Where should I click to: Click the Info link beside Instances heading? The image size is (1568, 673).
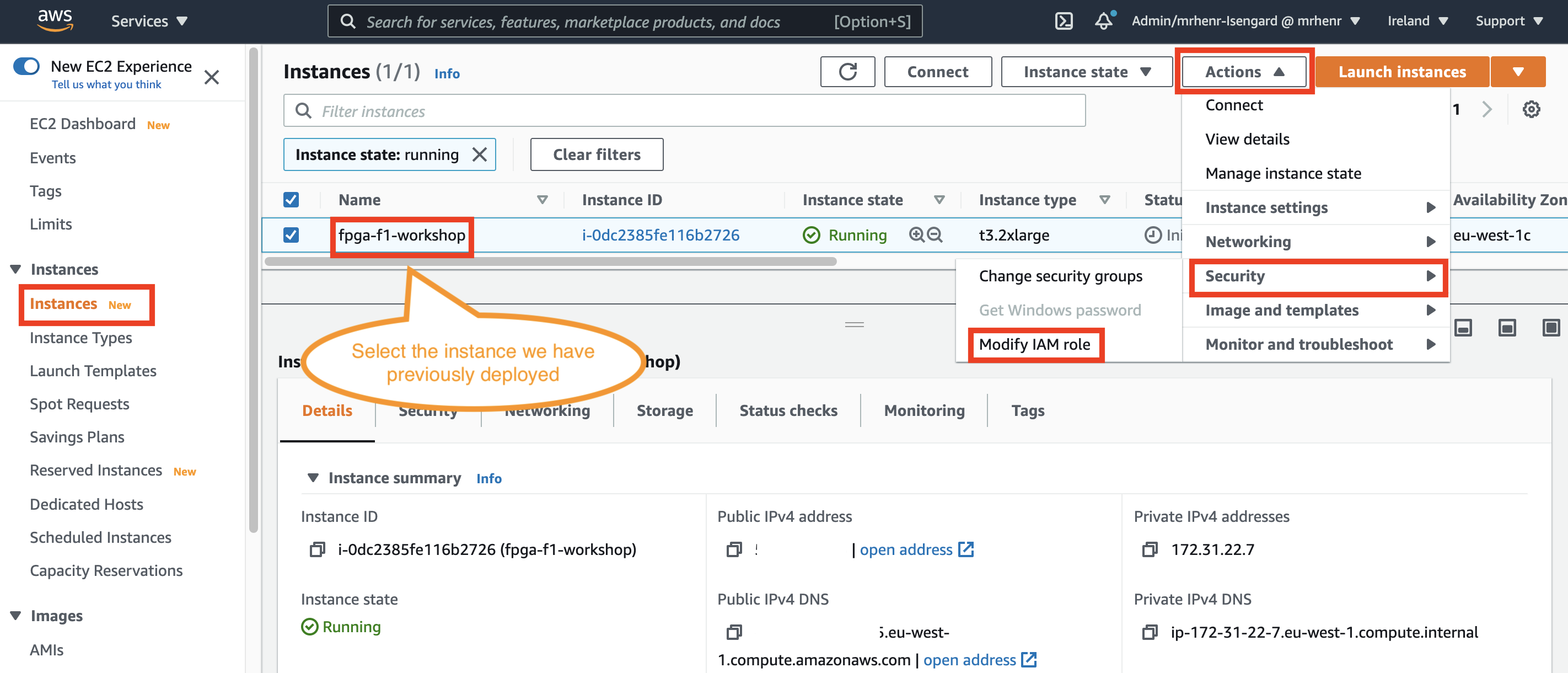(447, 74)
